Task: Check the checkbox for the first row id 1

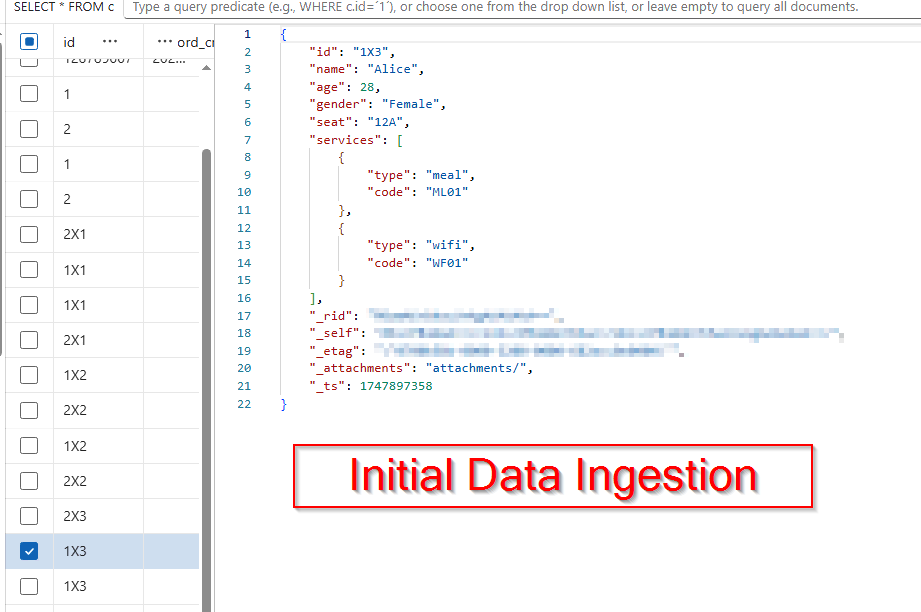Action: (x=29, y=93)
